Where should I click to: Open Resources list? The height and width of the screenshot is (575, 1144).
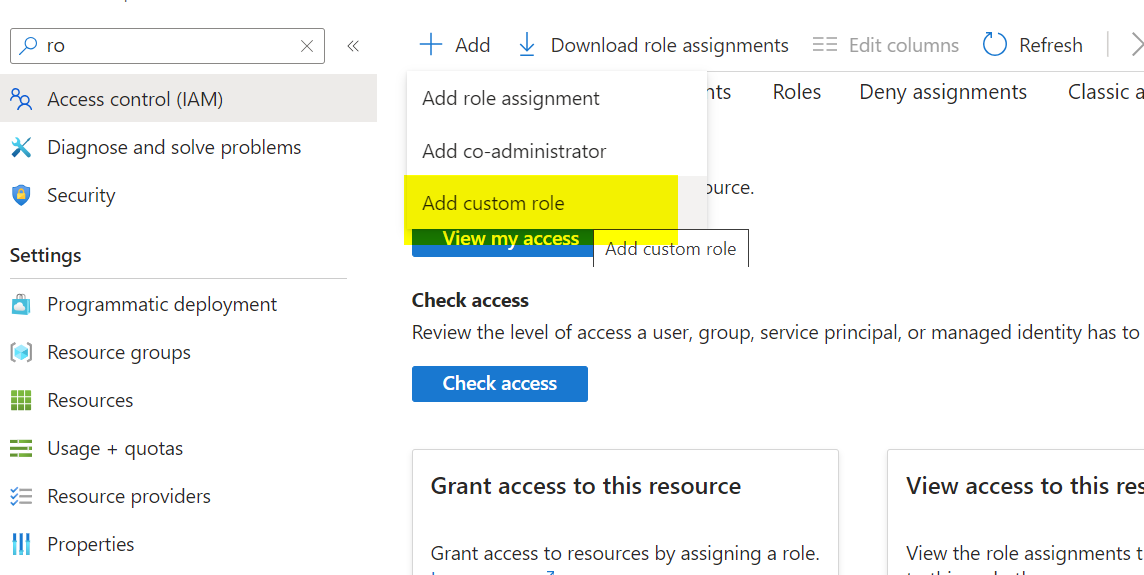pyautogui.click(x=90, y=401)
